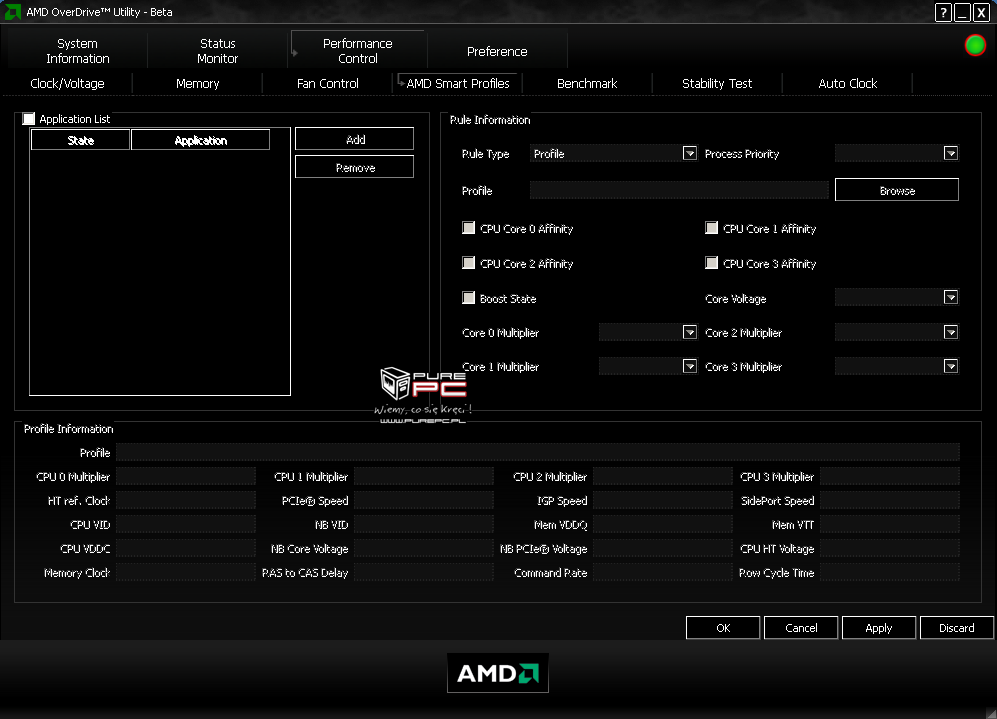This screenshot has height=719, width=997.
Task: Click the Remove application button
Action: (x=355, y=167)
